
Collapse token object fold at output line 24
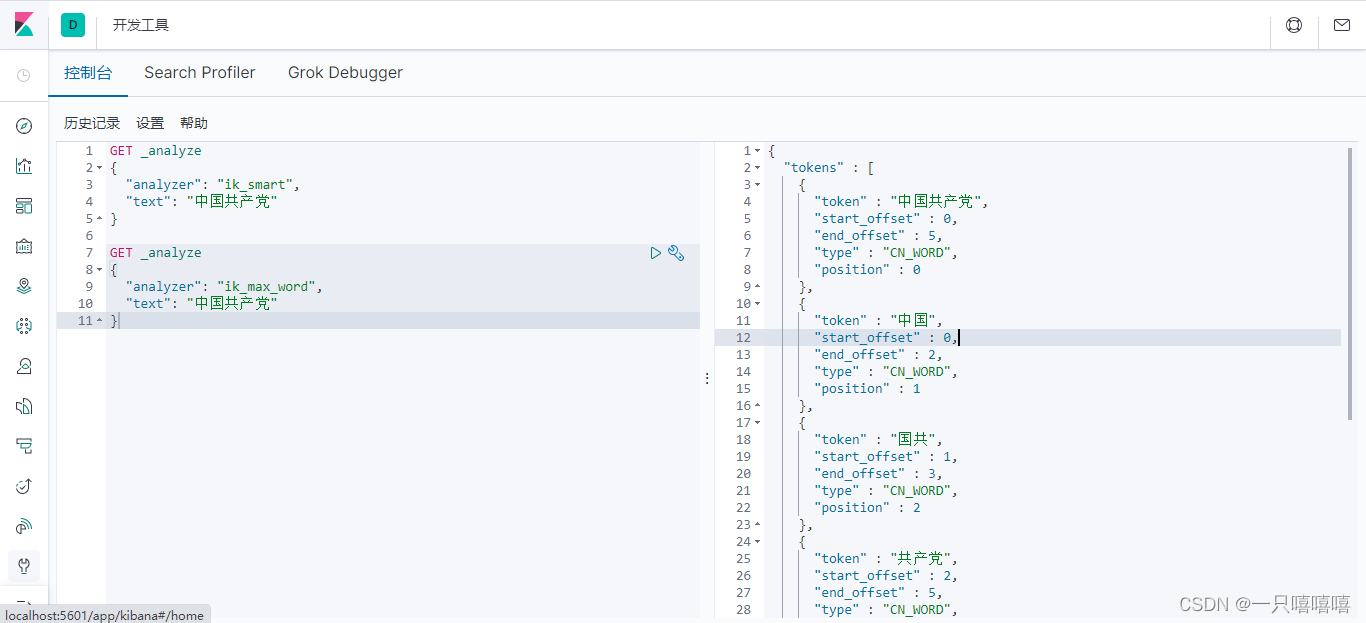pyautogui.click(x=757, y=542)
